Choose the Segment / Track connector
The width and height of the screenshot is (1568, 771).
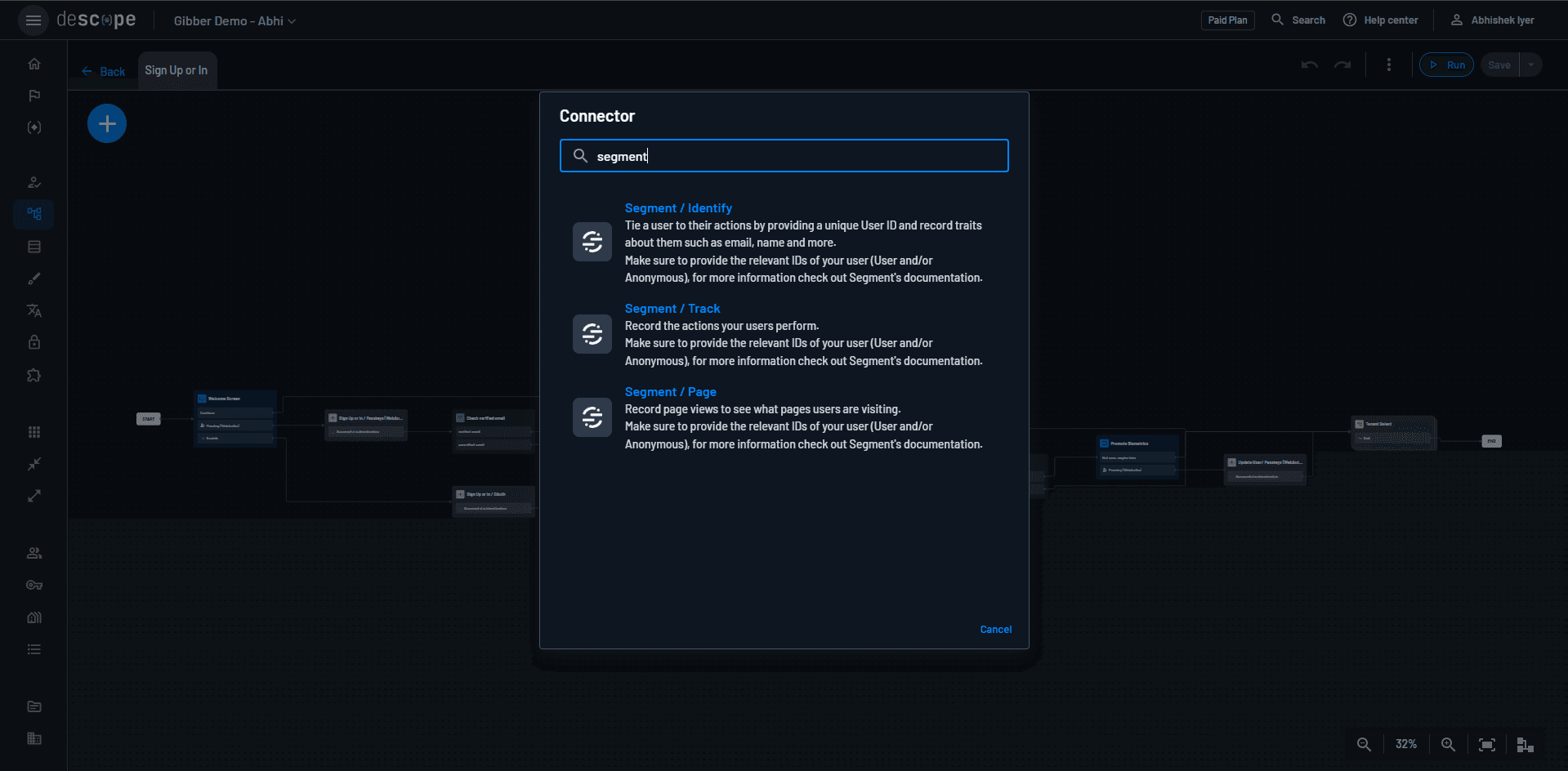[x=672, y=308]
